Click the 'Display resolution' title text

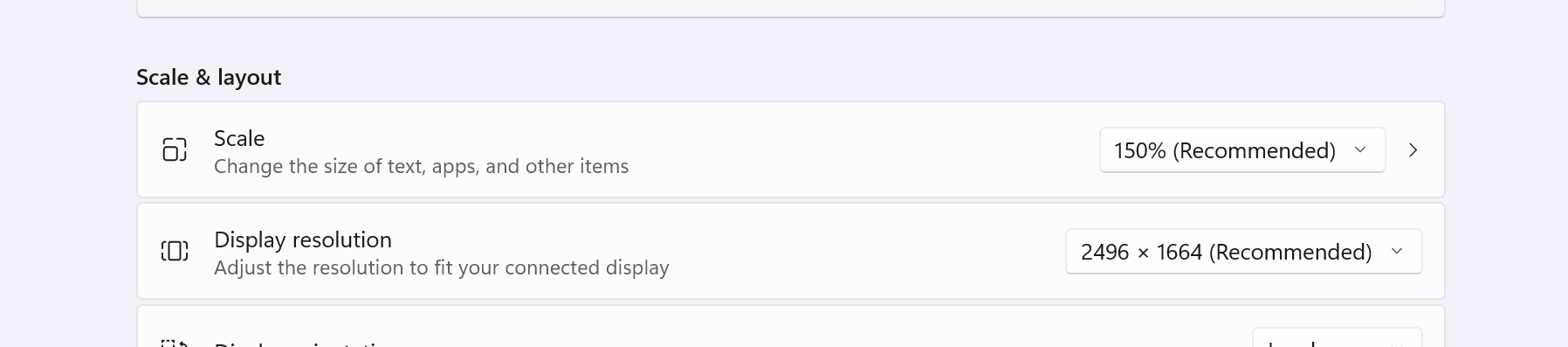tap(303, 239)
